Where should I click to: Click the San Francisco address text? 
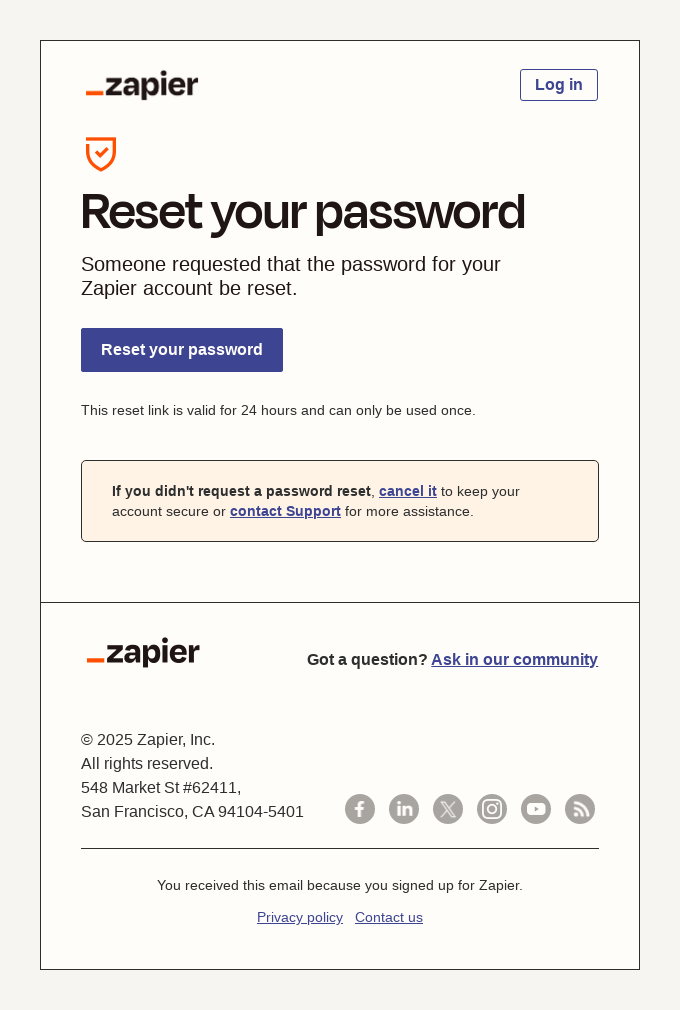[192, 811]
